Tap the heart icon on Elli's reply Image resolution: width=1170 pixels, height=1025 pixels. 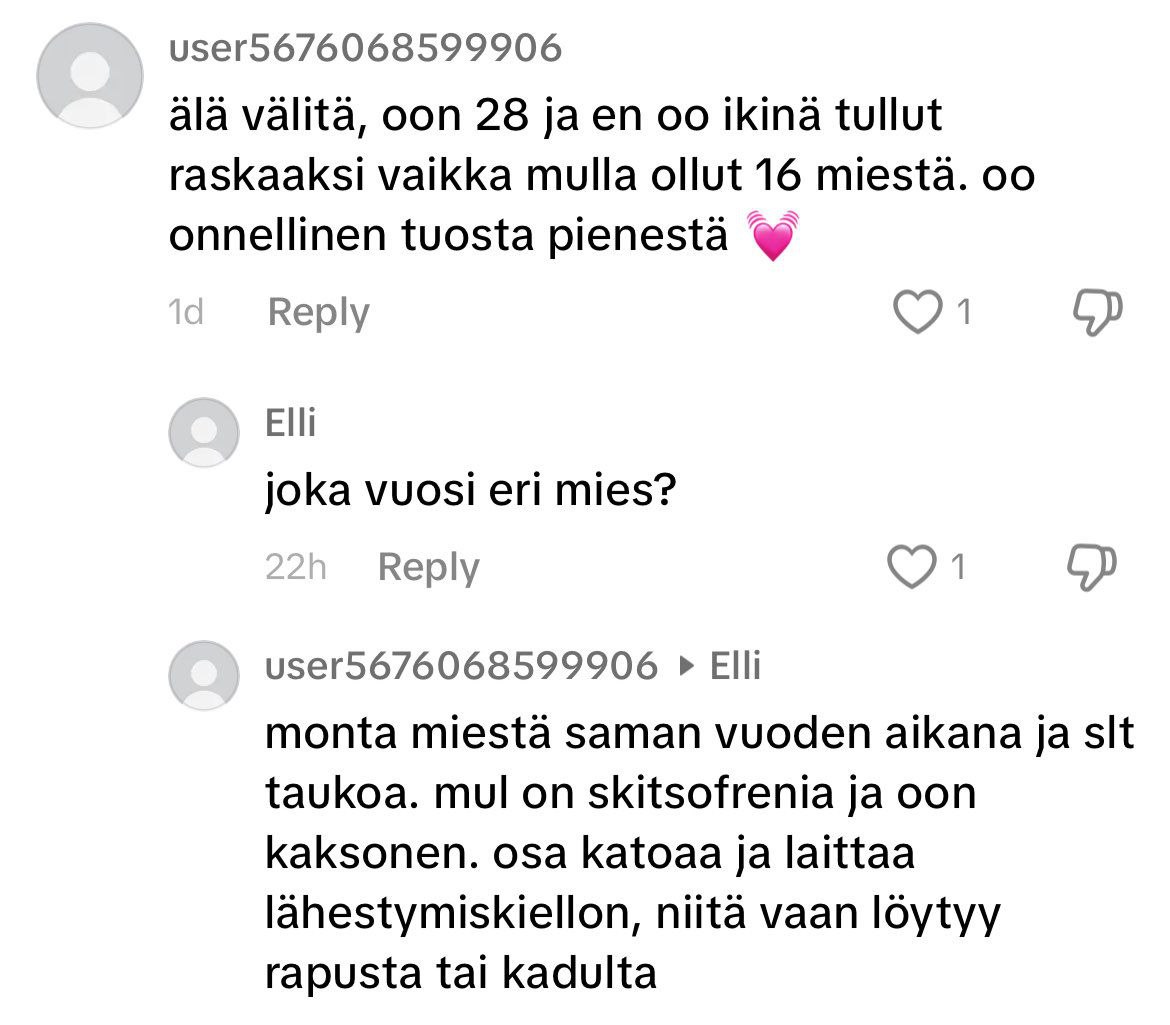coord(912,567)
